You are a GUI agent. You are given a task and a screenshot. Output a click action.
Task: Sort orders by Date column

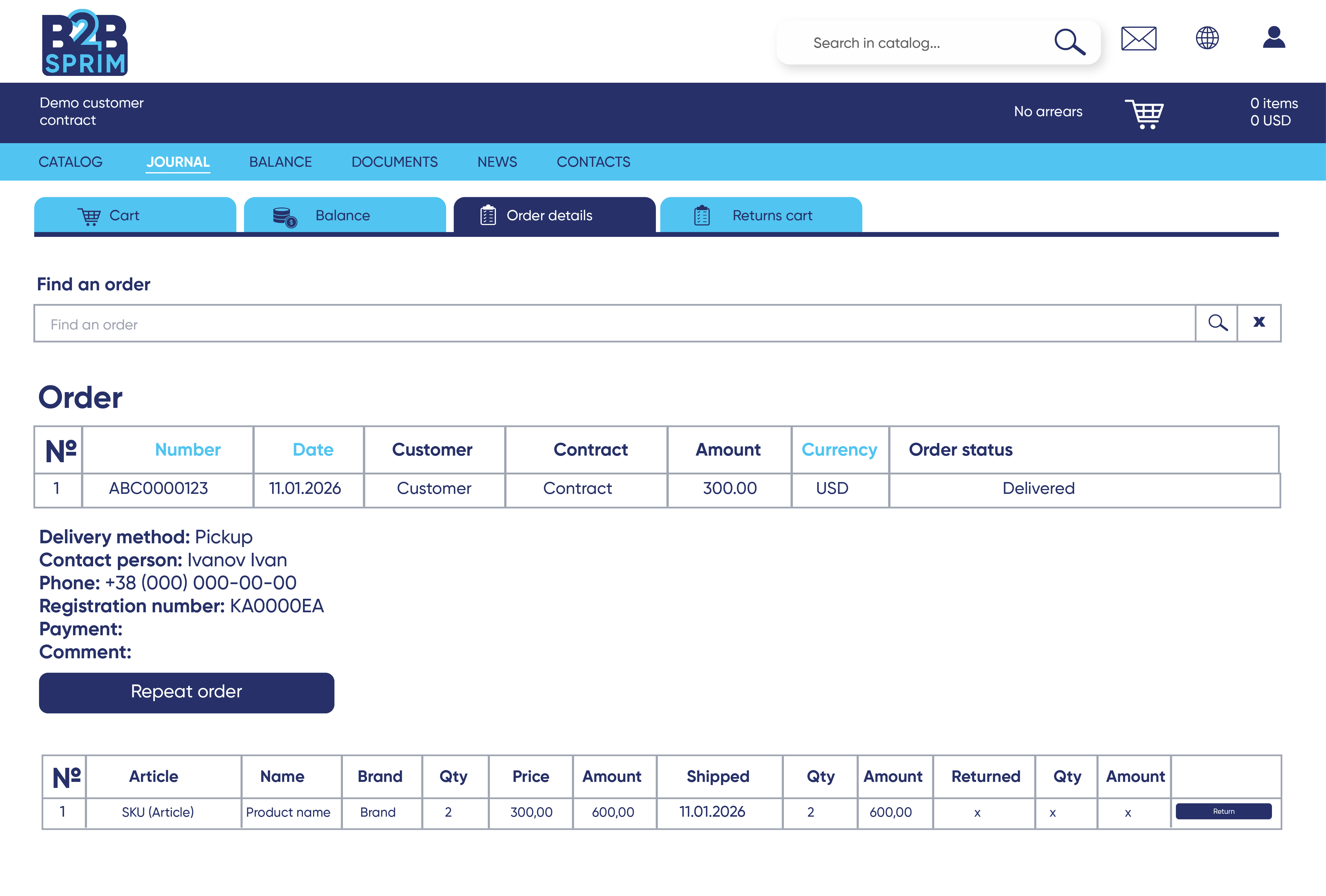(313, 450)
